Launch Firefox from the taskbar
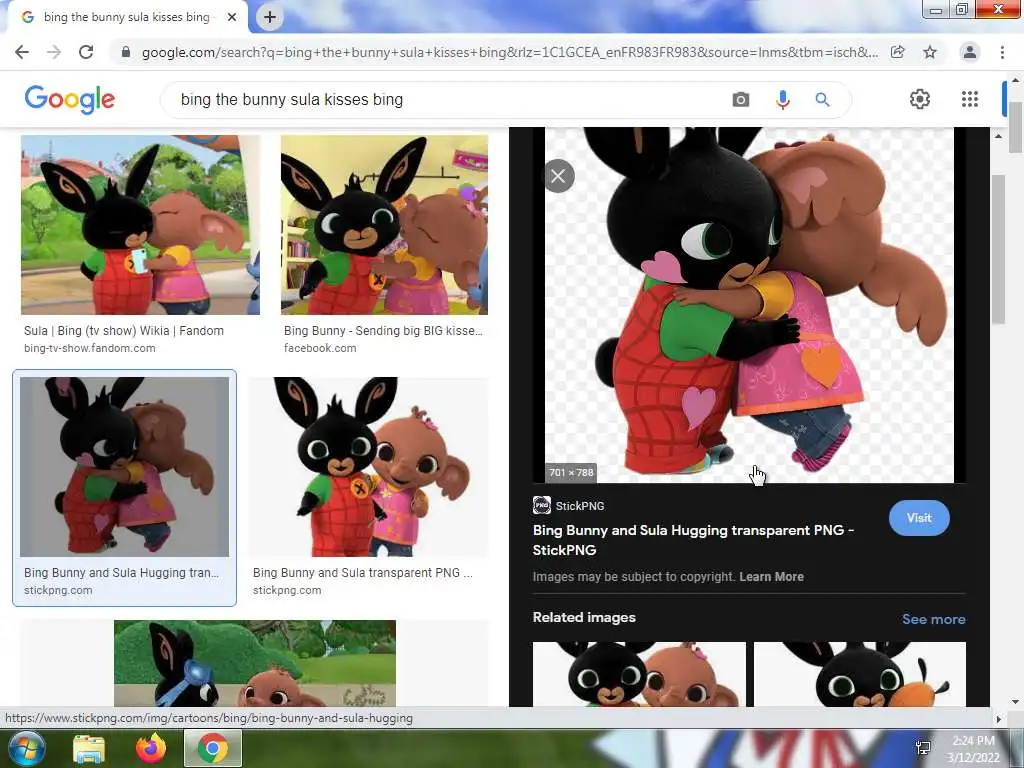Screen dimensions: 1024x768 tap(151, 748)
